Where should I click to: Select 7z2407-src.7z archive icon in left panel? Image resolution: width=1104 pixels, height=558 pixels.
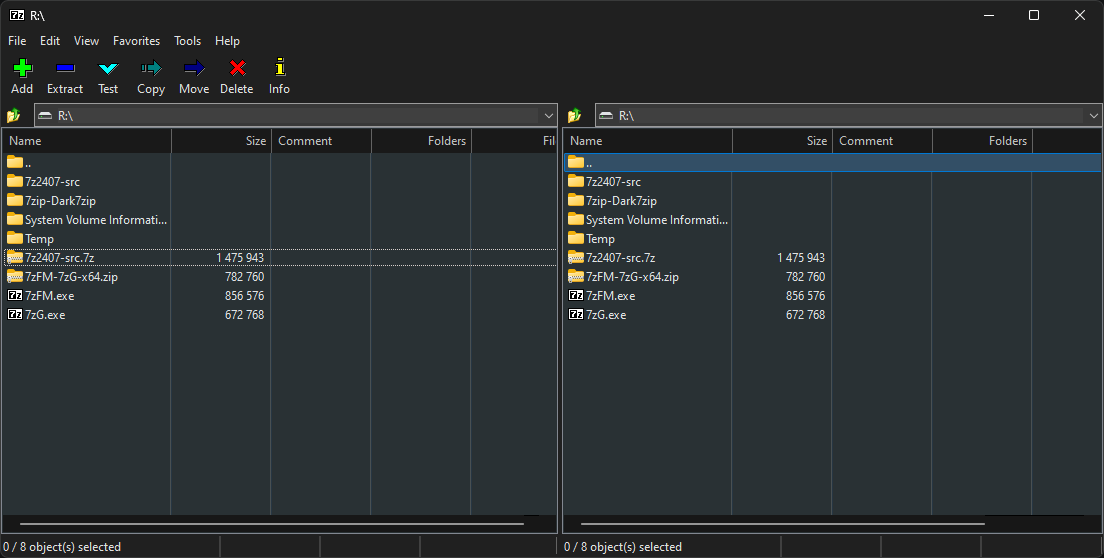(x=15, y=258)
